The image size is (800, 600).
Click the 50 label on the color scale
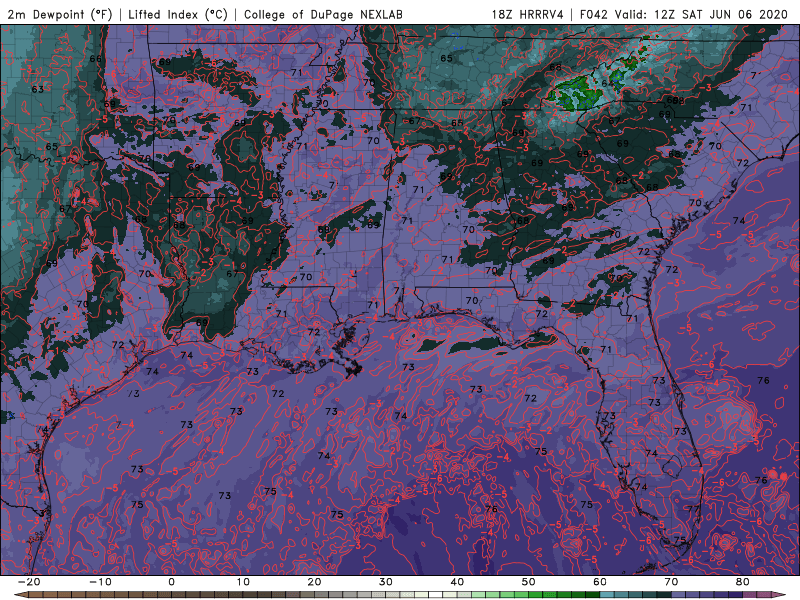(529, 582)
